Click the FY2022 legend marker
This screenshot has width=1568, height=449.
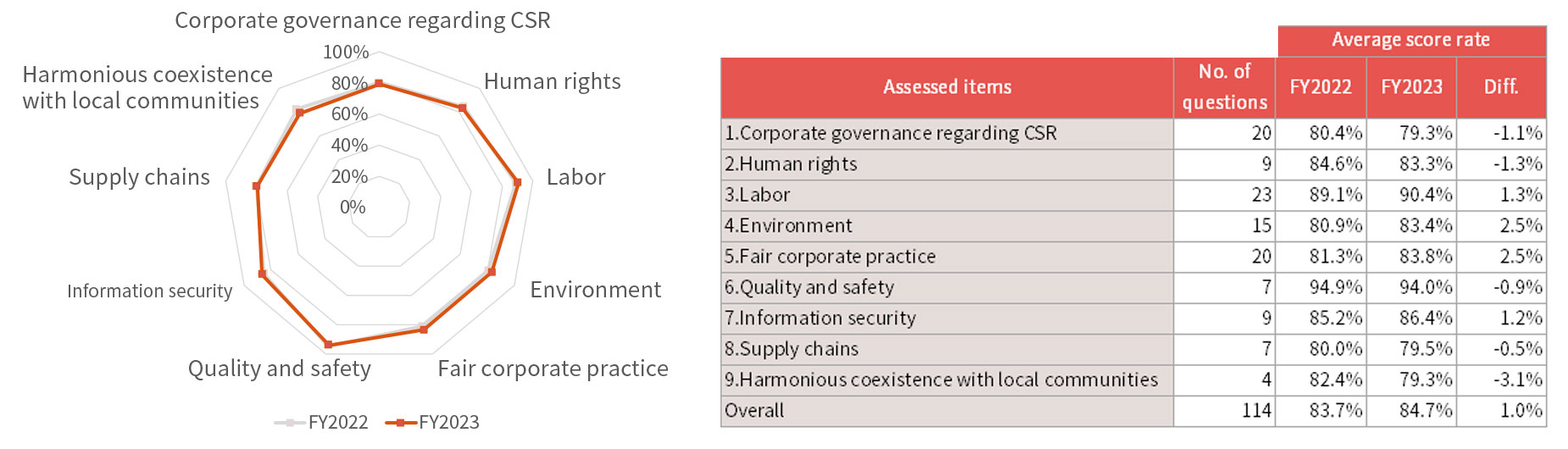(290, 422)
